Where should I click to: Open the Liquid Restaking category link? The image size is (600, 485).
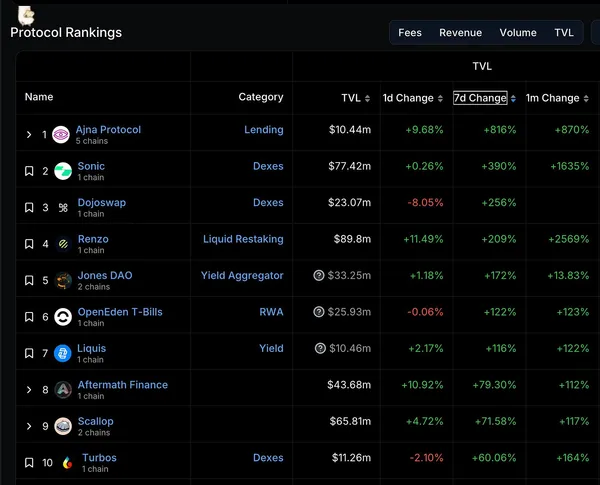[243, 239]
